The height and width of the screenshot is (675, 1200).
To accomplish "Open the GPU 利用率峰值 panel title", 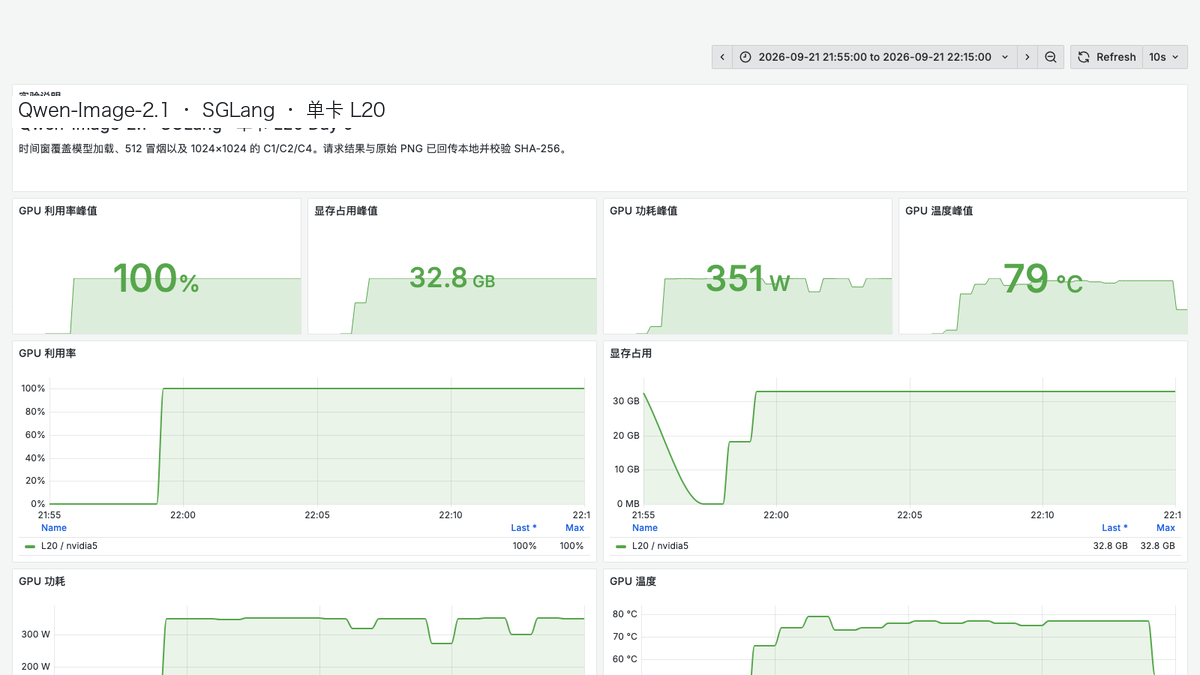I will coord(58,211).
